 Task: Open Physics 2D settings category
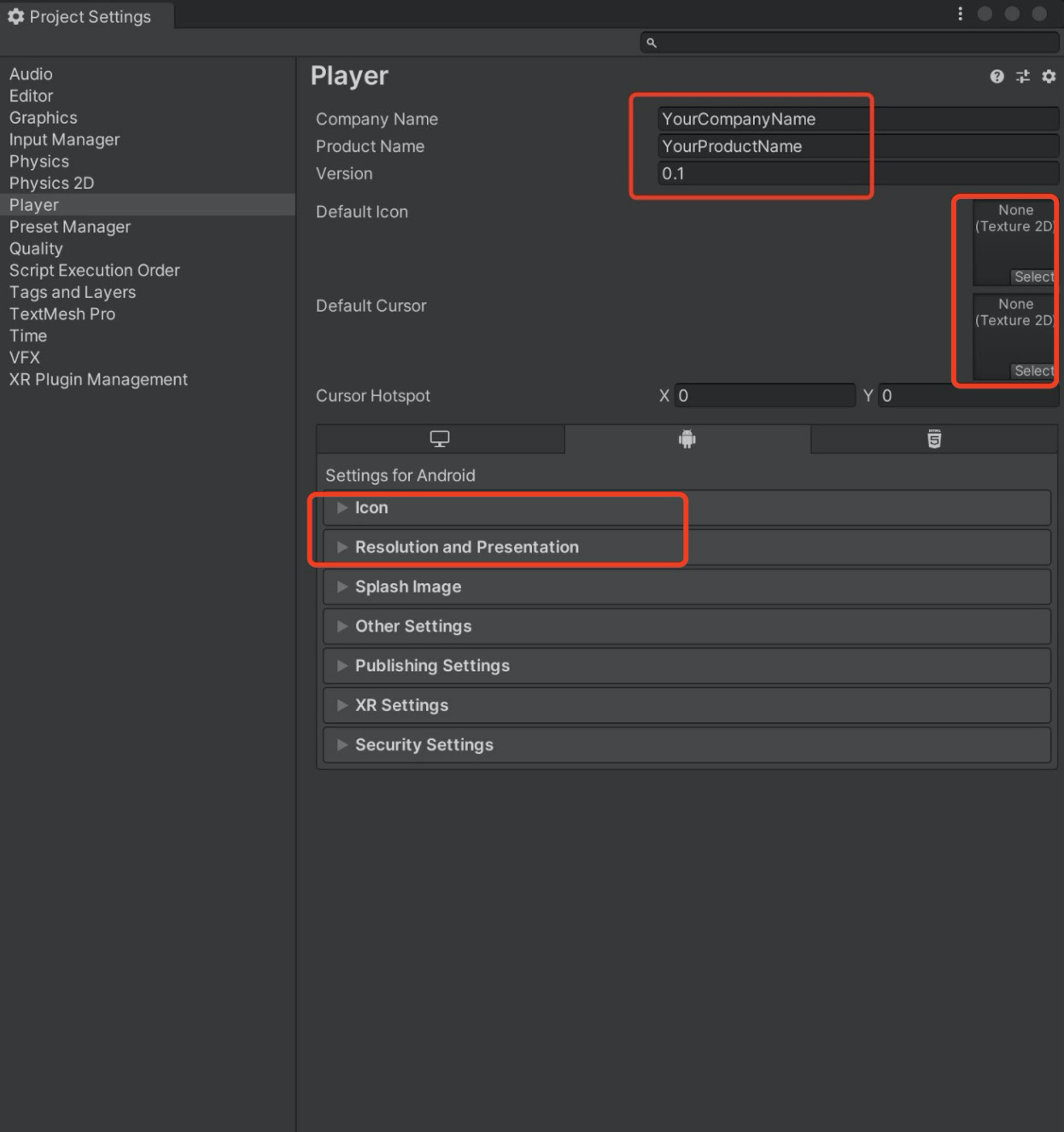pyautogui.click(x=148, y=183)
